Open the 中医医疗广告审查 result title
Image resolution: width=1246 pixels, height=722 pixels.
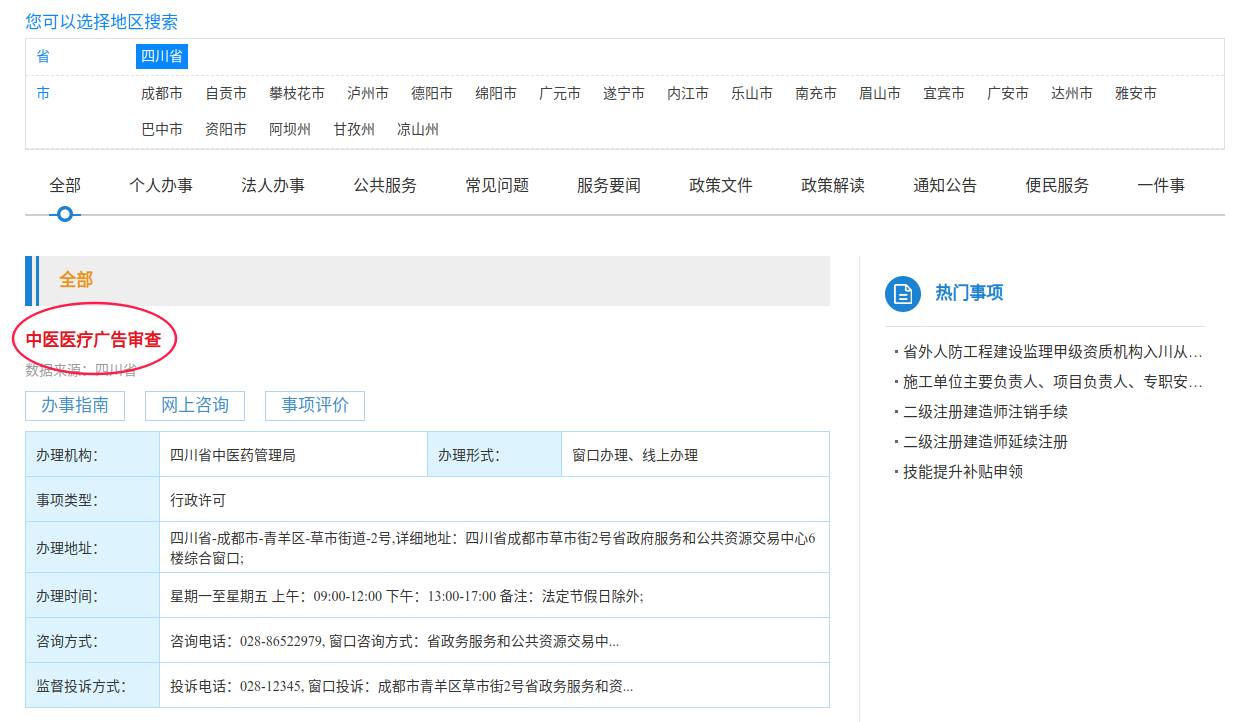93,340
